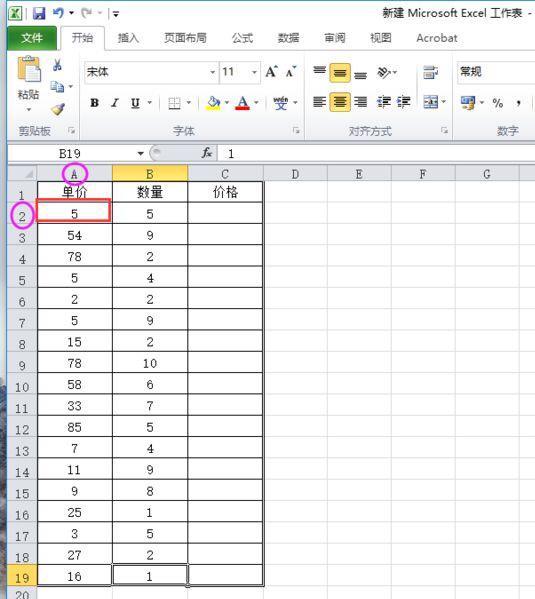
Task: Select cell C2 under 价格 header
Action: [225, 213]
